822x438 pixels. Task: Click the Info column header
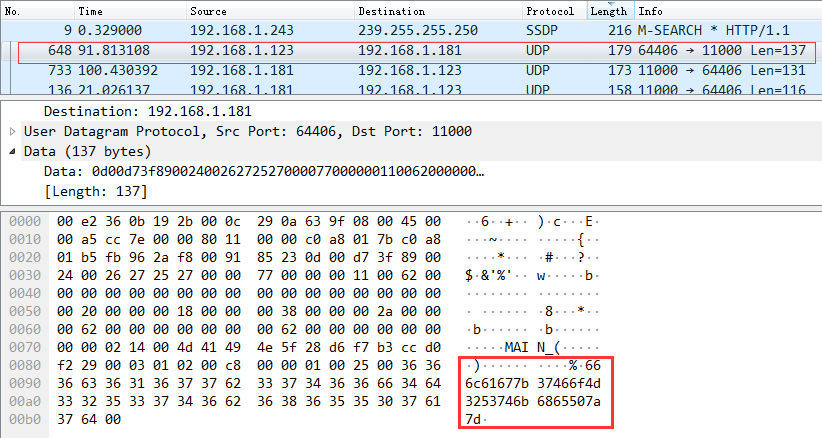point(651,11)
